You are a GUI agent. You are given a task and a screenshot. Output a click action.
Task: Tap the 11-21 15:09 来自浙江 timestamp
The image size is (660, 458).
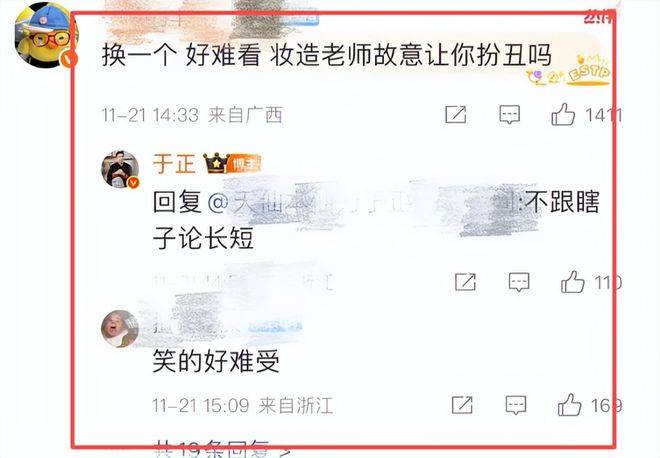(x=243, y=405)
